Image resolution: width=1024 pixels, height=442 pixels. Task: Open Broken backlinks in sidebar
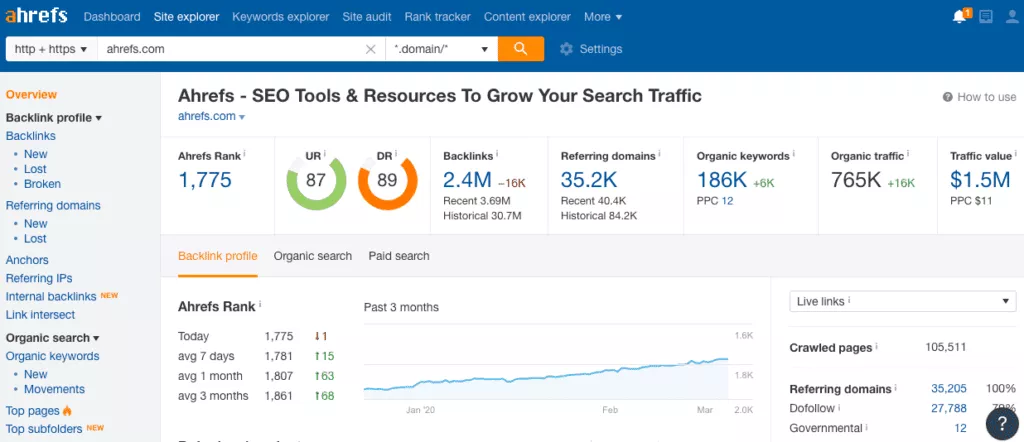pyautogui.click(x=42, y=184)
